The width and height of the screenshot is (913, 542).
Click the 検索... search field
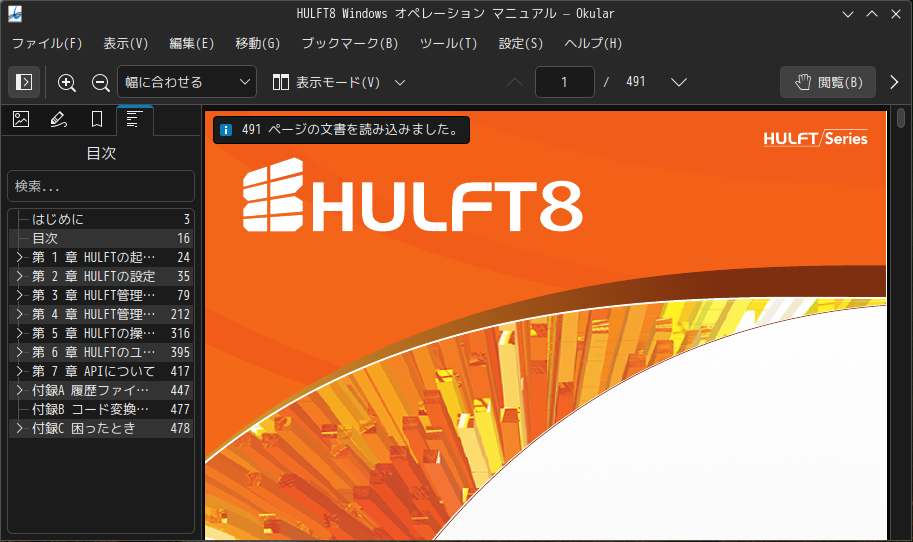(x=101, y=186)
